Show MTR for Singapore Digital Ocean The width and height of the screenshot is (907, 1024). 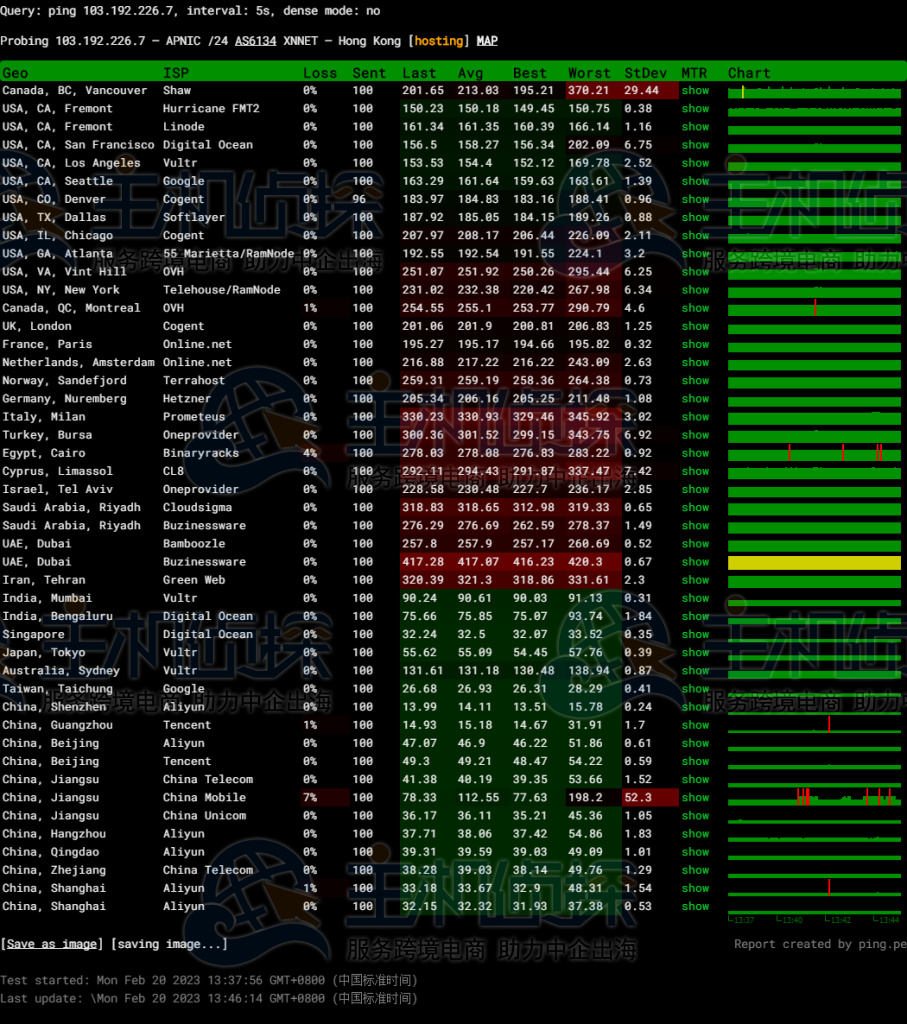pos(695,634)
